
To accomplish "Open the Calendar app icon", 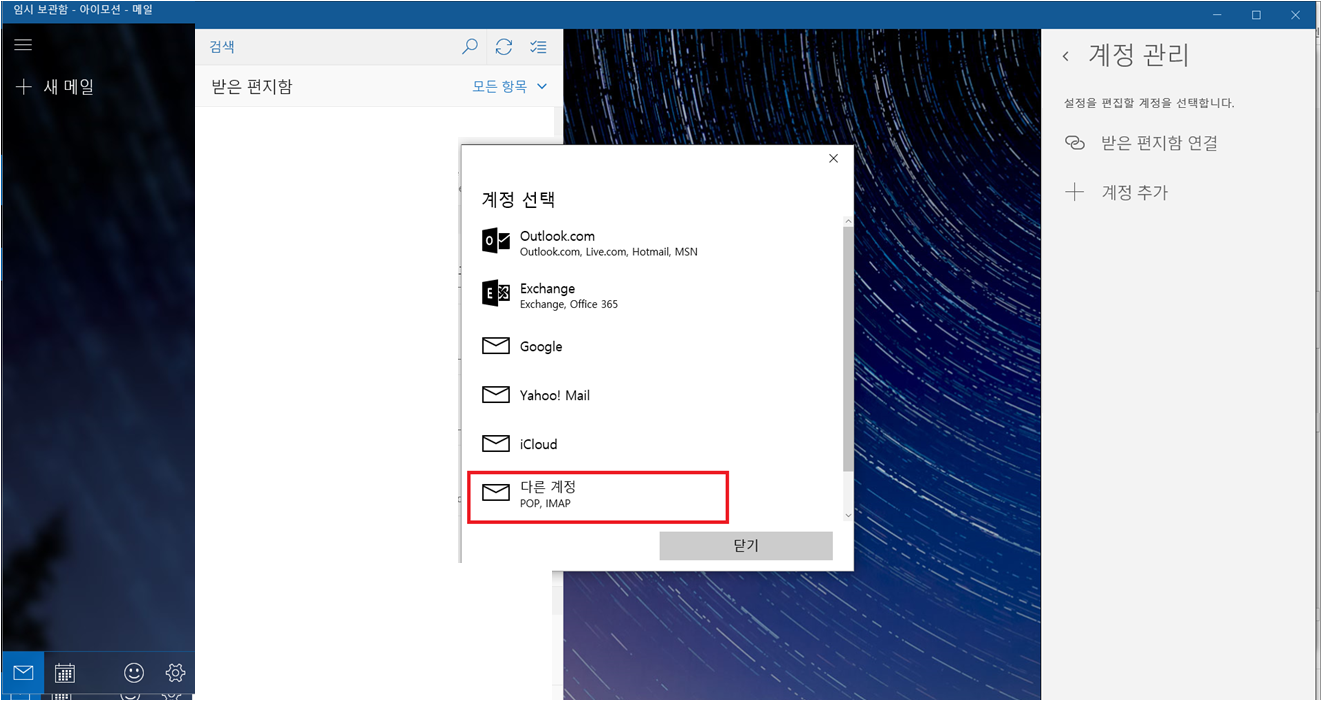I will [x=65, y=673].
